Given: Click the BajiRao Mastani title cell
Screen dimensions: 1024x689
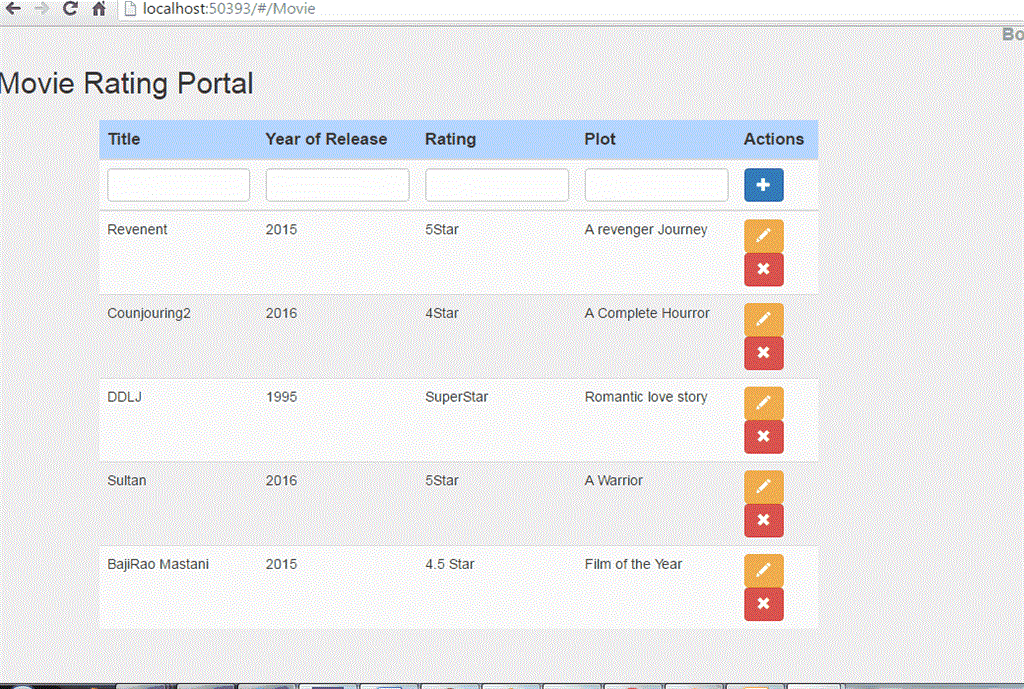Looking at the screenshot, I should tap(158, 564).
